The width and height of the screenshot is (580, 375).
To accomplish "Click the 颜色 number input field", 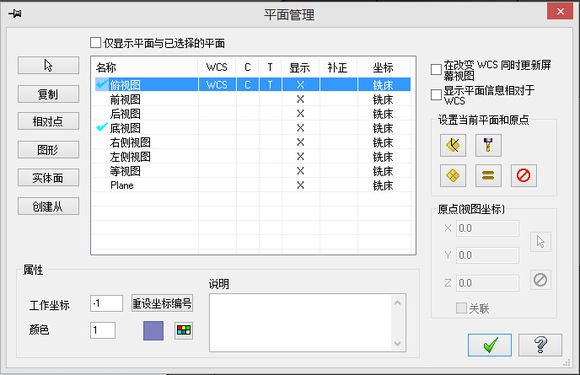I will click(x=103, y=330).
